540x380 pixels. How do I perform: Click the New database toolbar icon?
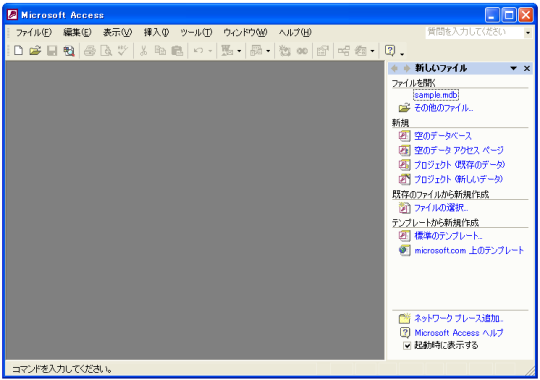tap(18, 51)
